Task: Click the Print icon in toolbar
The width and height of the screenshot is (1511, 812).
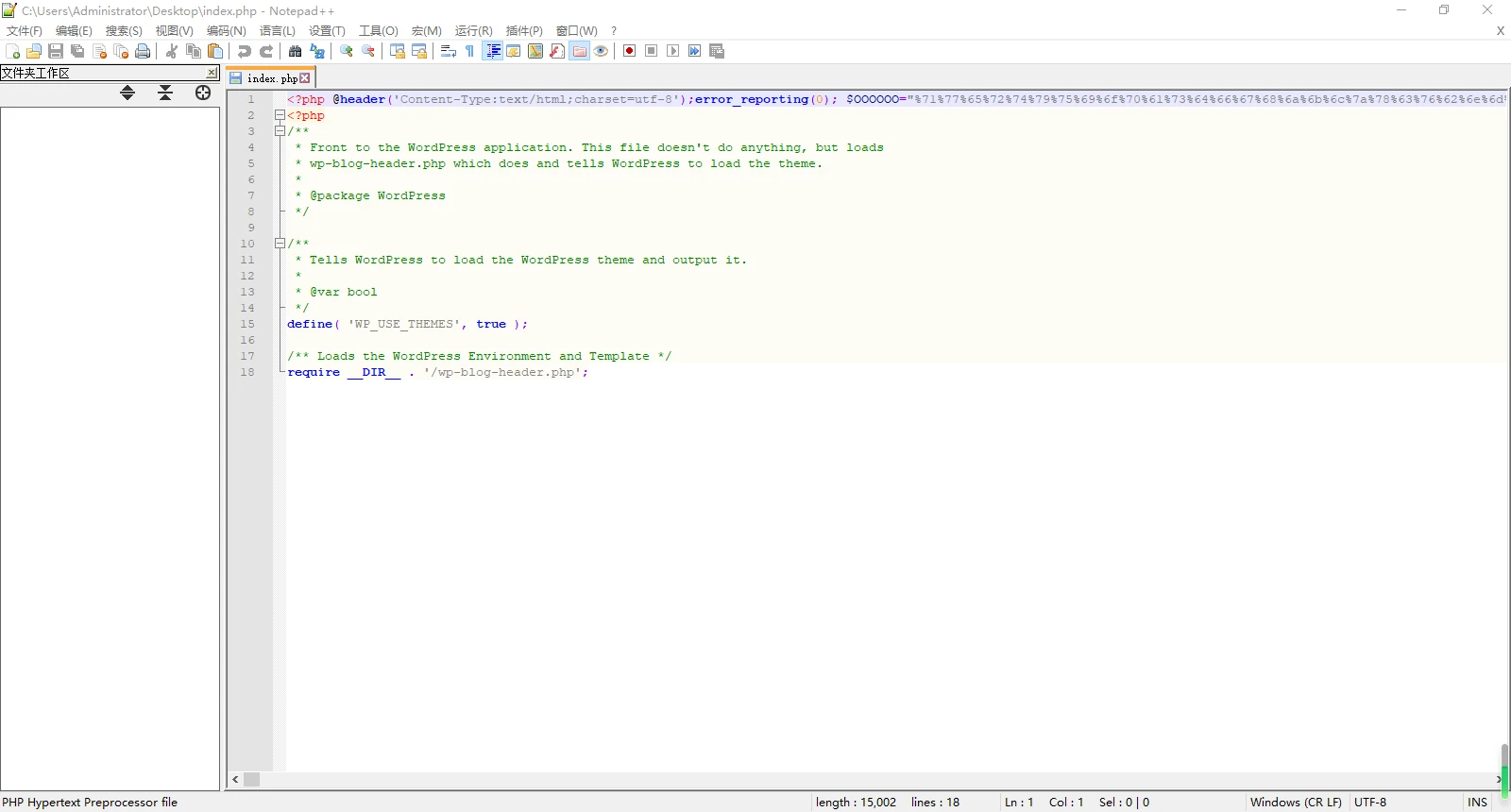Action: click(x=143, y=51)
